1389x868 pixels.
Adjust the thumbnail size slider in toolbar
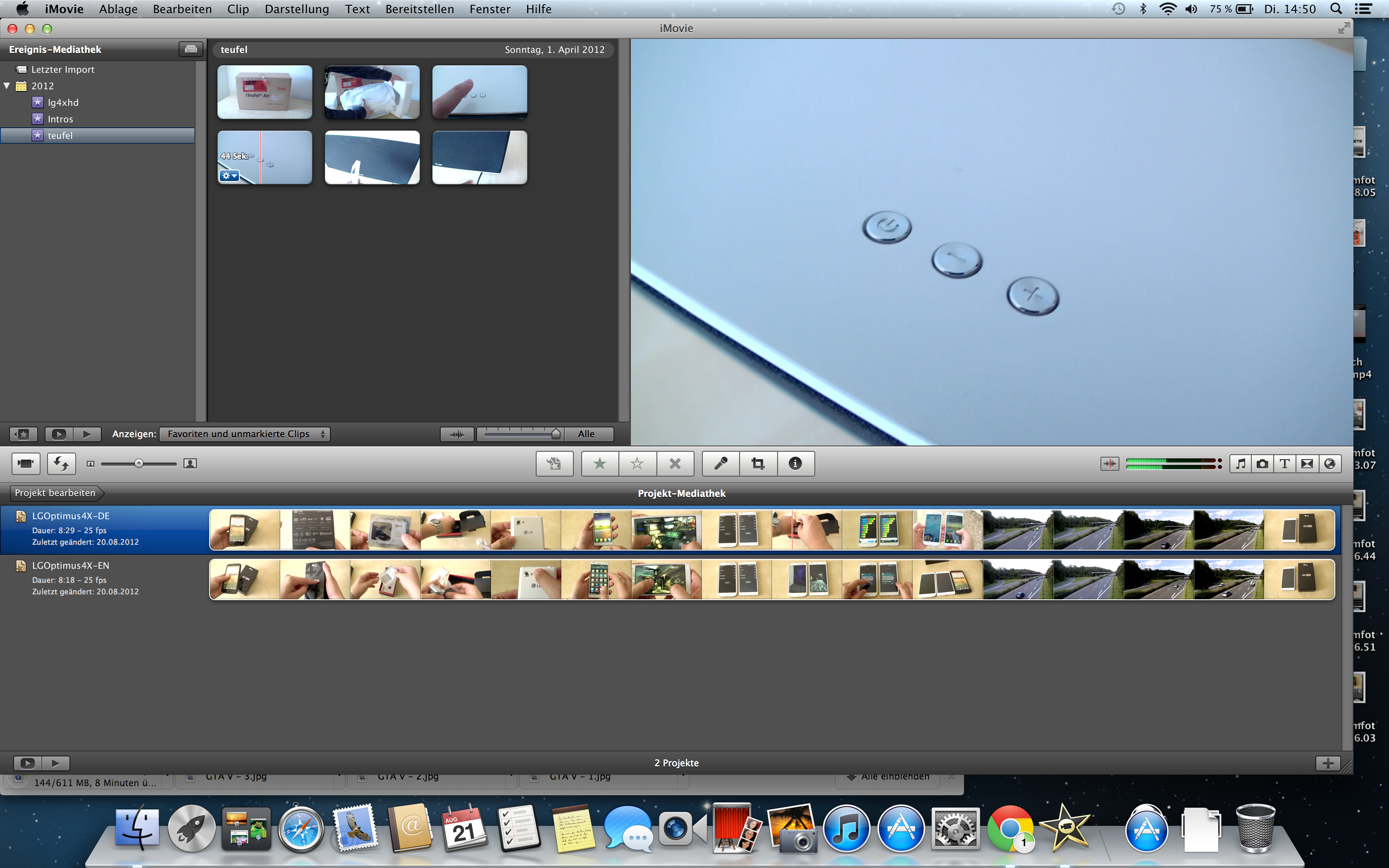pyautogui.click(x=139, y=463)
